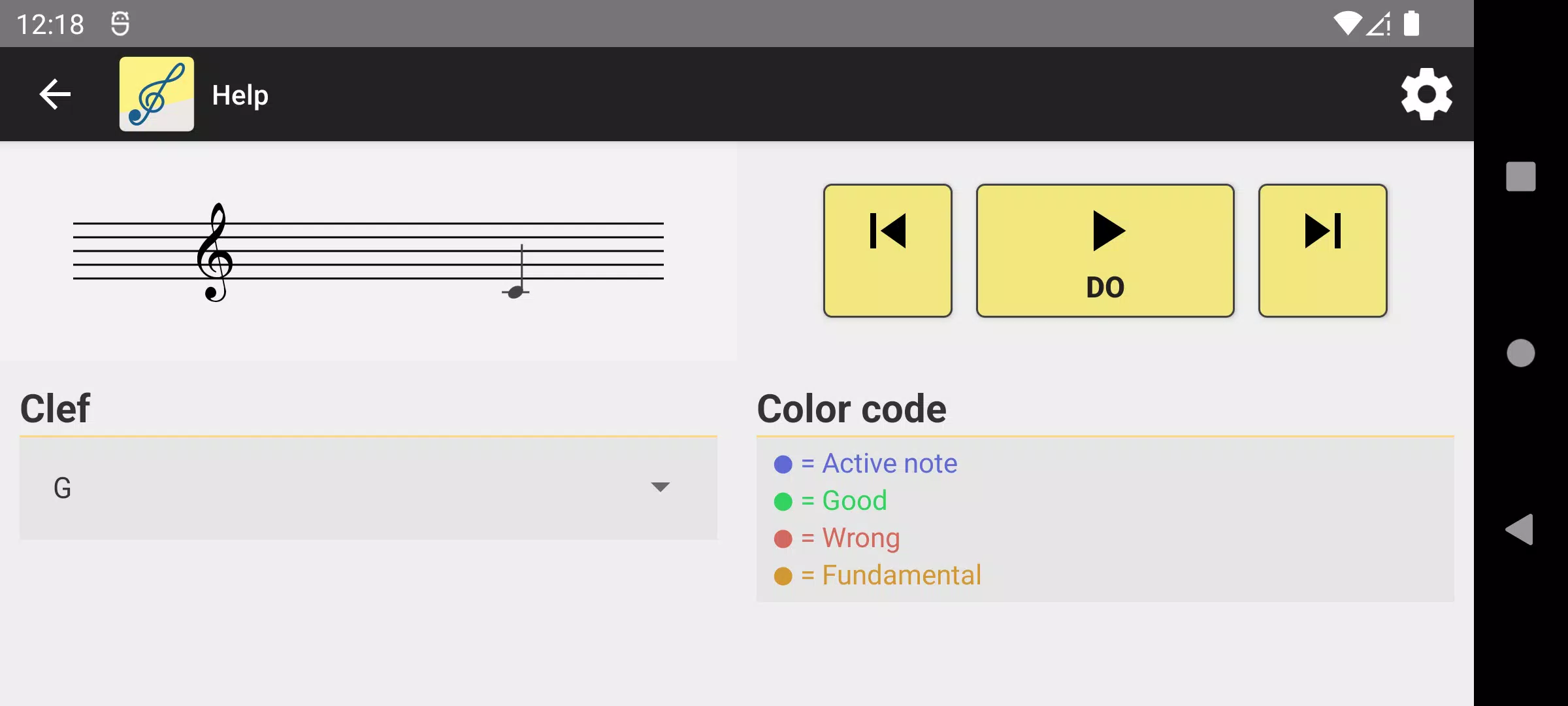Click the yellow music app launcher icon
This screenshot has height=706, width=1568.
156,93
